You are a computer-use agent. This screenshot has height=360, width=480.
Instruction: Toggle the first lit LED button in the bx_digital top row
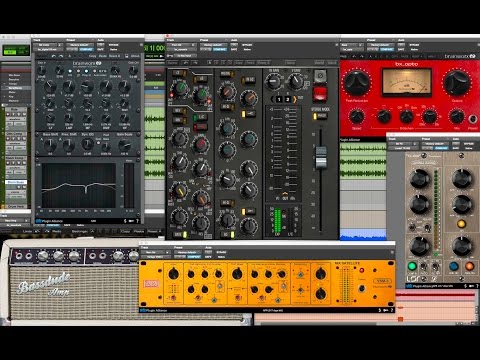click(x=70, y=71)
